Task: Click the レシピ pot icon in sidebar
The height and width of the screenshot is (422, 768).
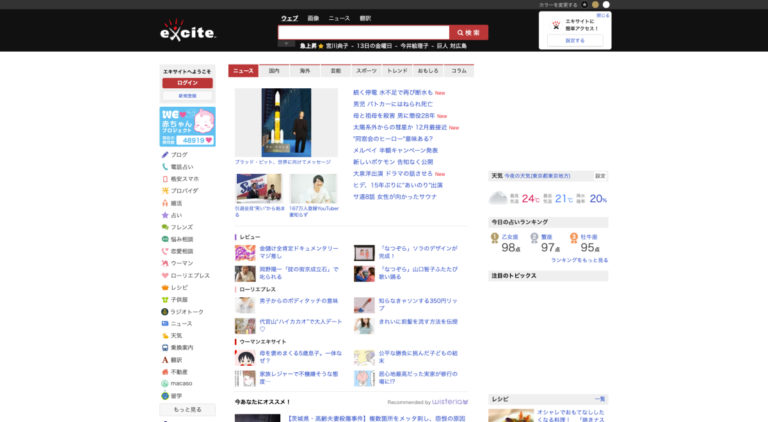Action: click(165, 287)
